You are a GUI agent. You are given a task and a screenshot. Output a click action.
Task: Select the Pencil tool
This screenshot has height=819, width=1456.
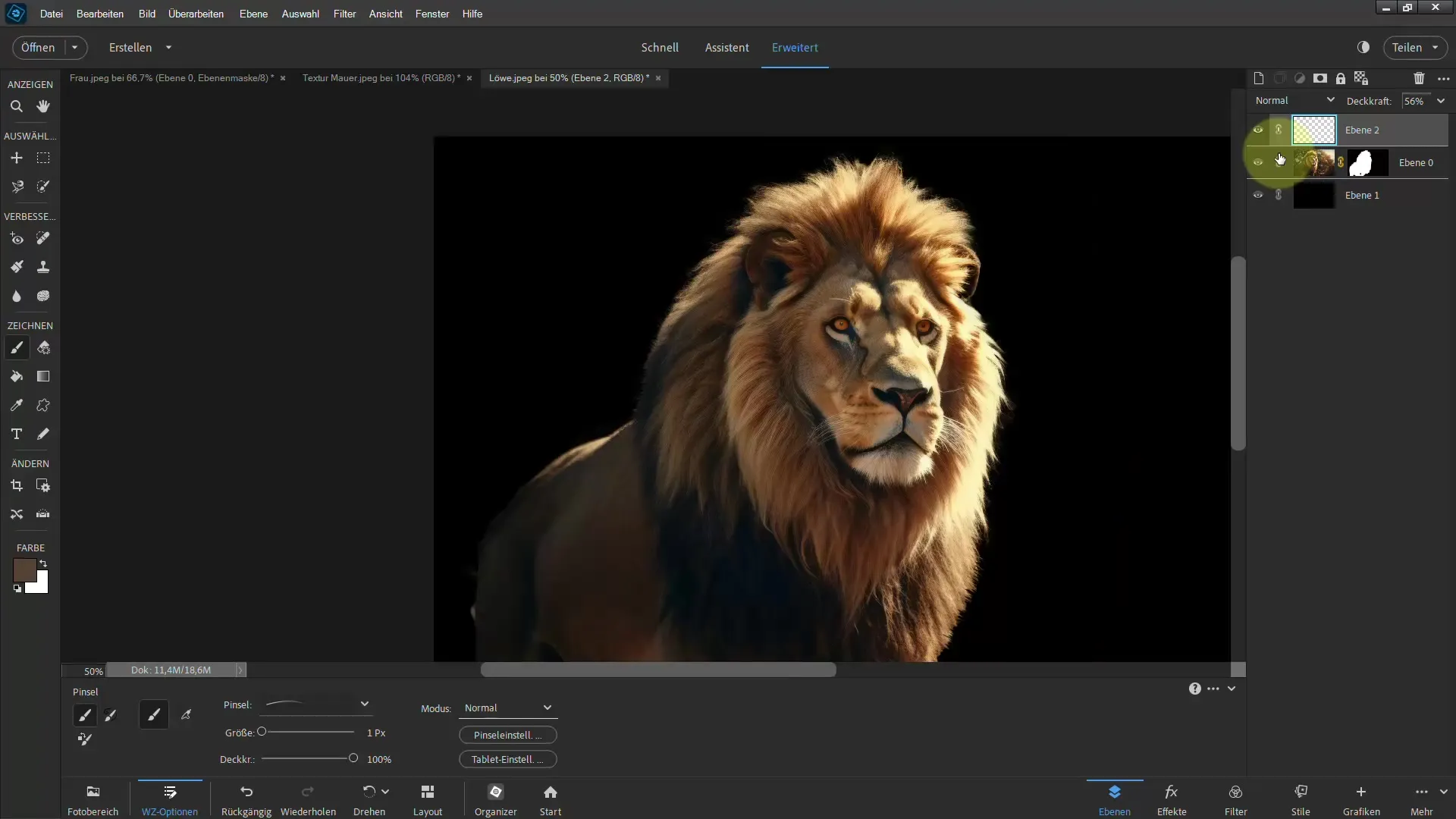[43, 435]
